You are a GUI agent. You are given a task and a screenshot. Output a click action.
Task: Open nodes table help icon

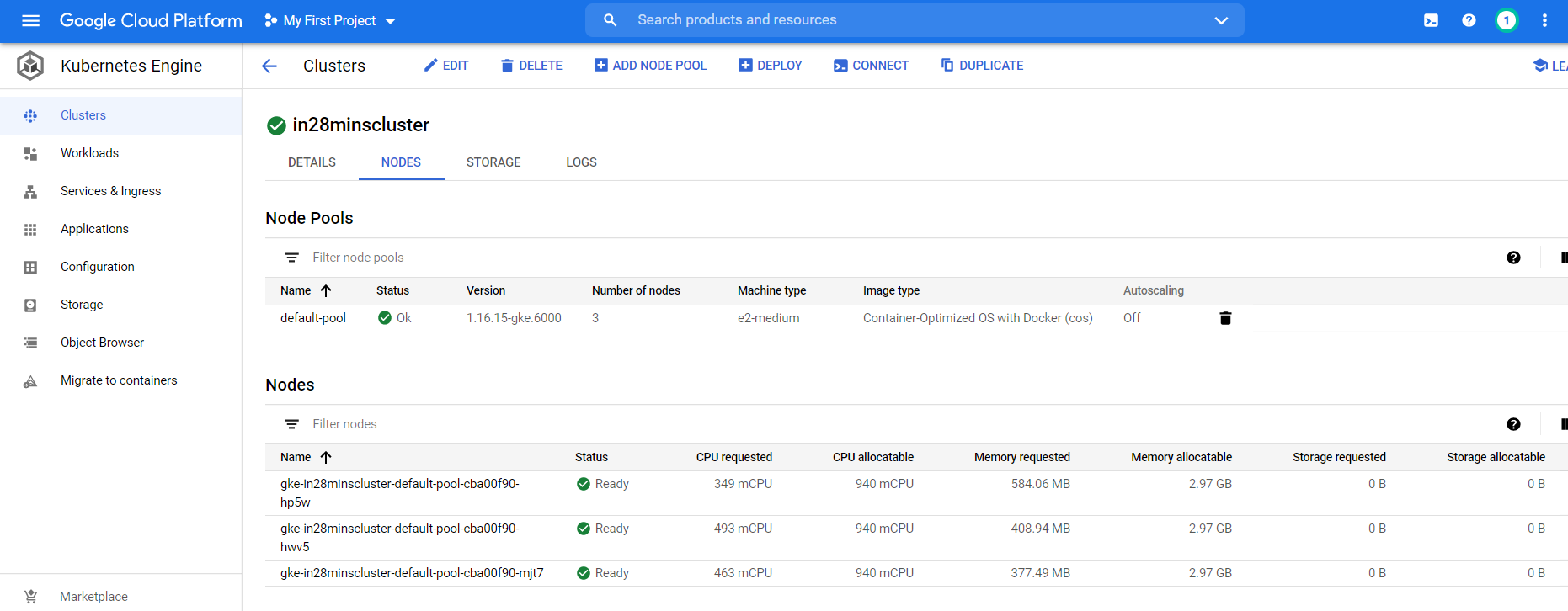[1513, 424]
